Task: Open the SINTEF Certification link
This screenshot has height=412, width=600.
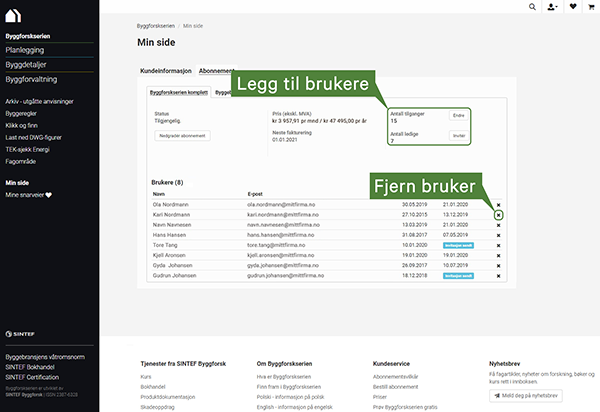Action: point(32,377)
